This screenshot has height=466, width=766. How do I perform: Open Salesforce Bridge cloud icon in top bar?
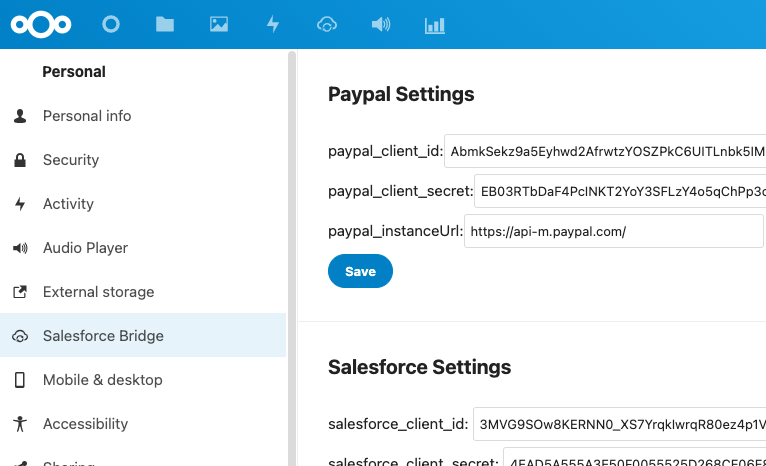(327, 24)
